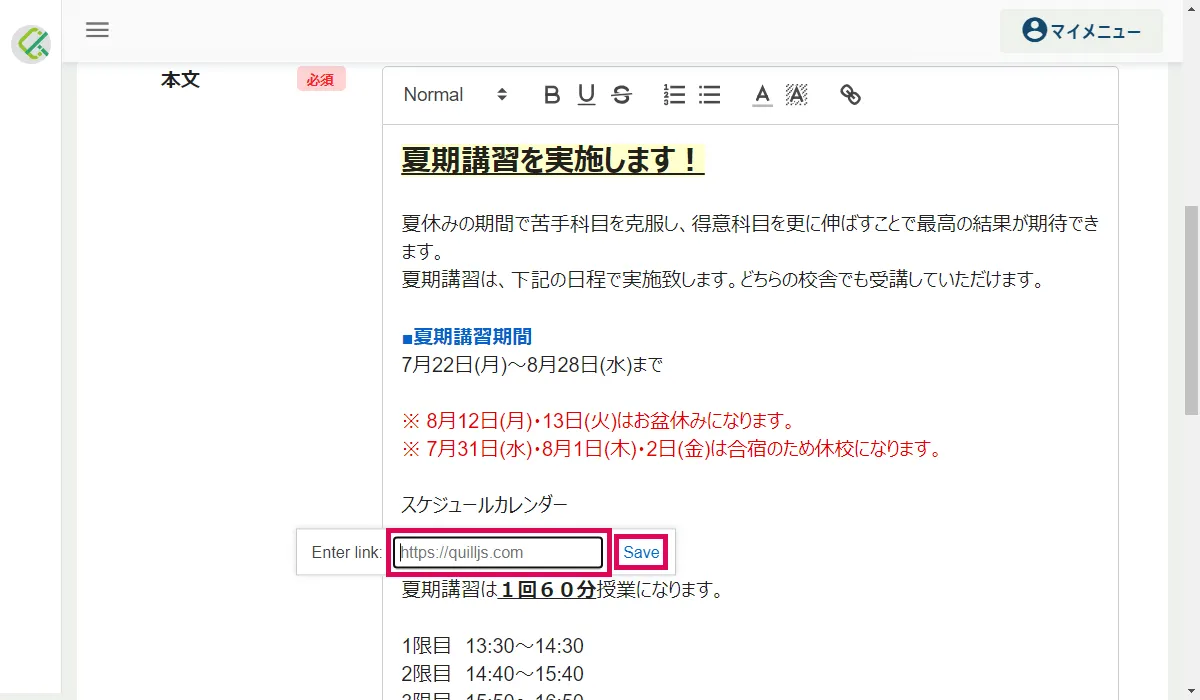Click the 1限目 13:30～14:30 line

[493, 646]
